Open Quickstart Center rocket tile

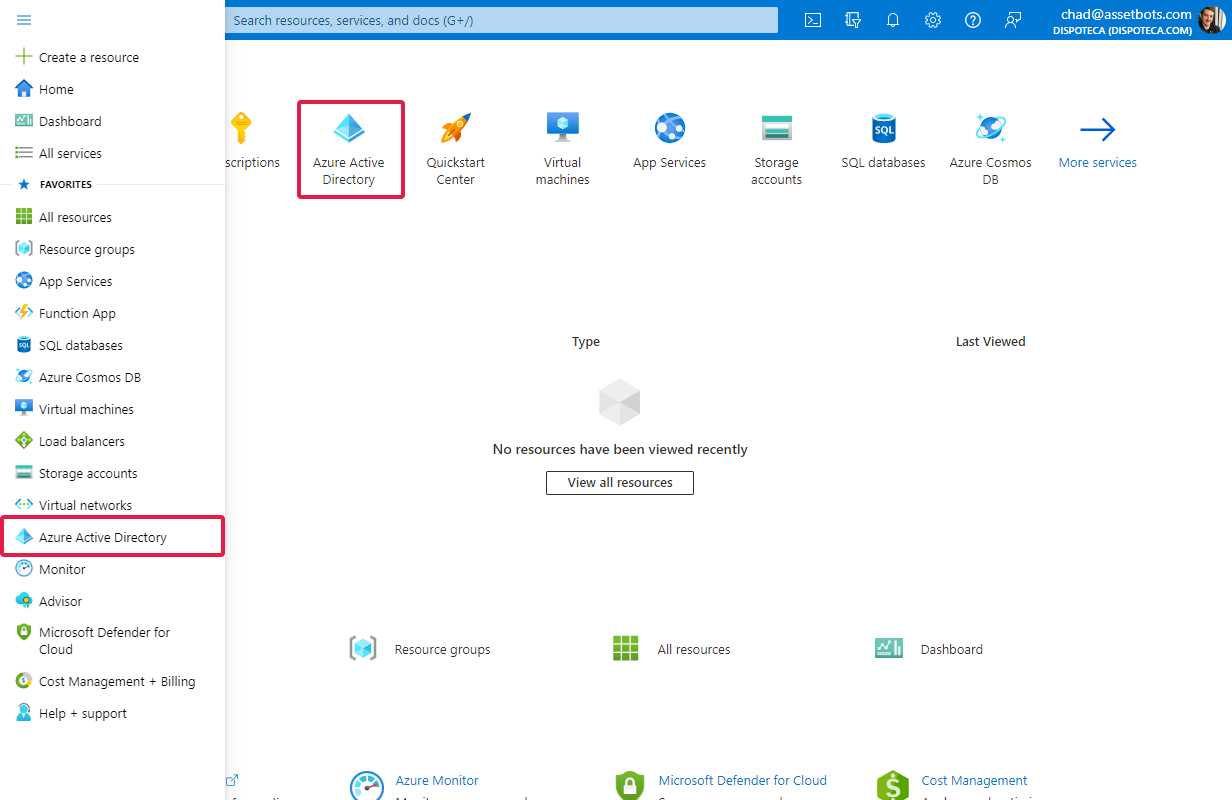456,149
